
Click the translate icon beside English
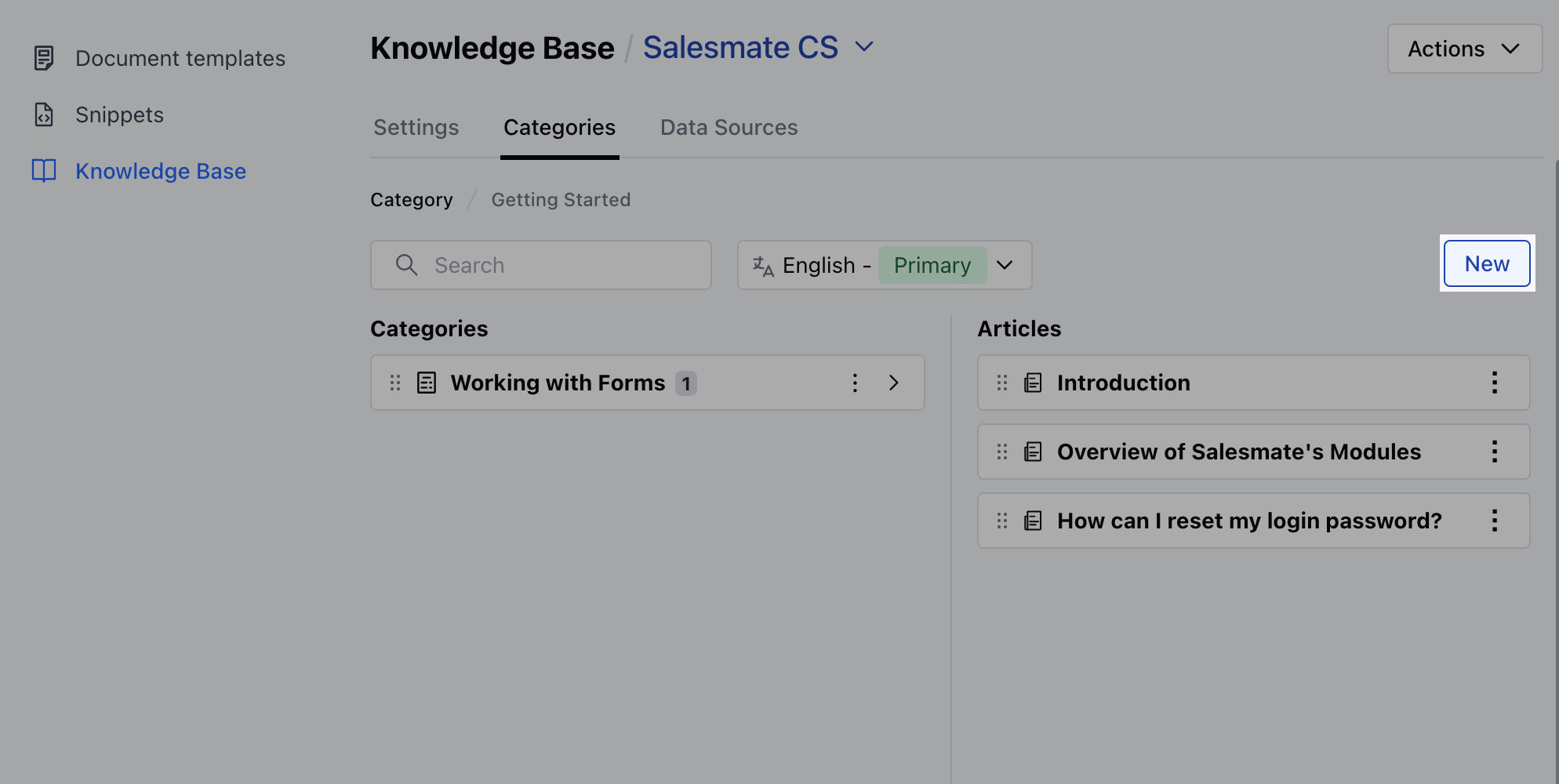(x=763, y=266)
